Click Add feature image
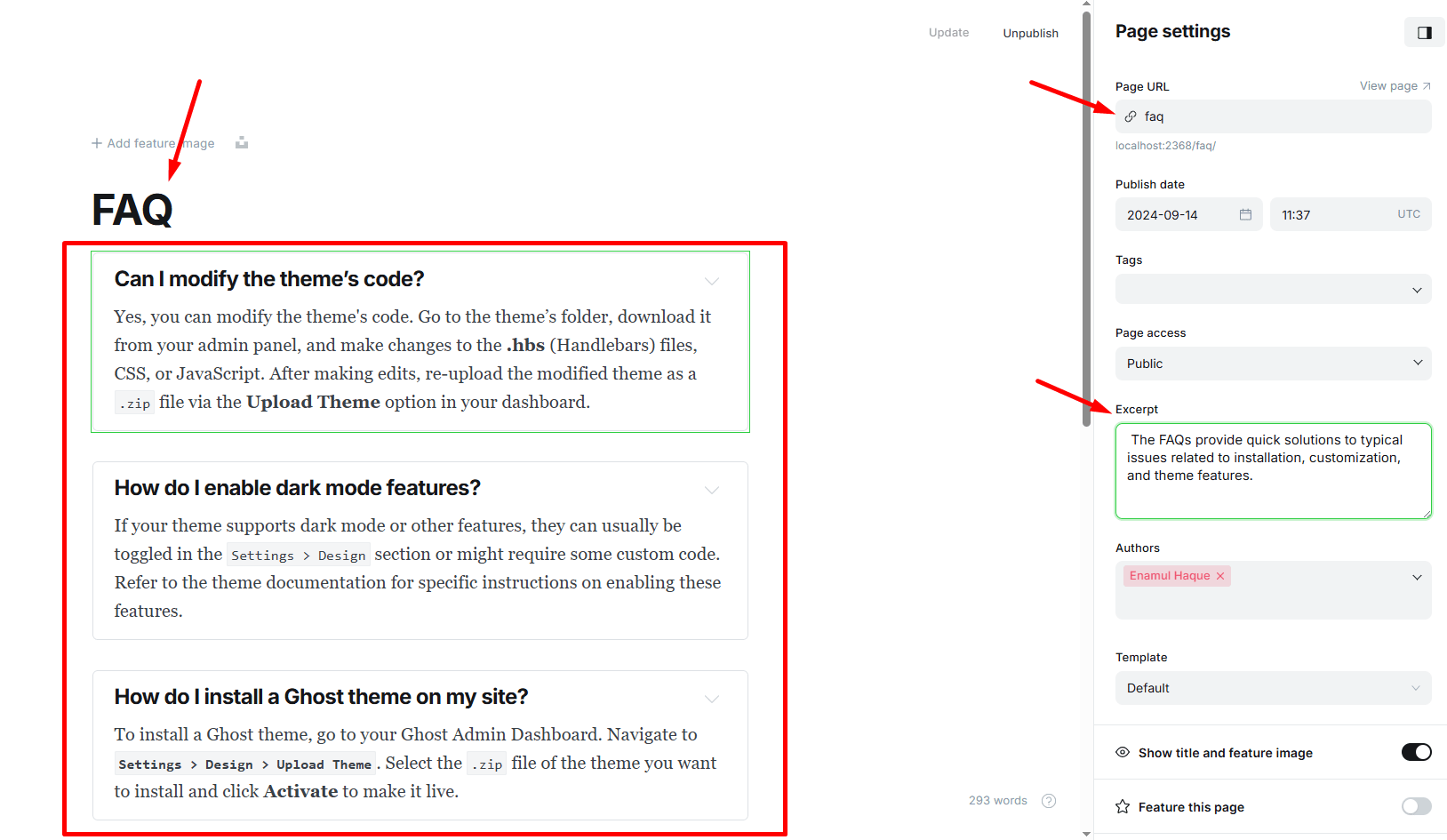This screenshot has width=1447, height=840. coord(153,143)
